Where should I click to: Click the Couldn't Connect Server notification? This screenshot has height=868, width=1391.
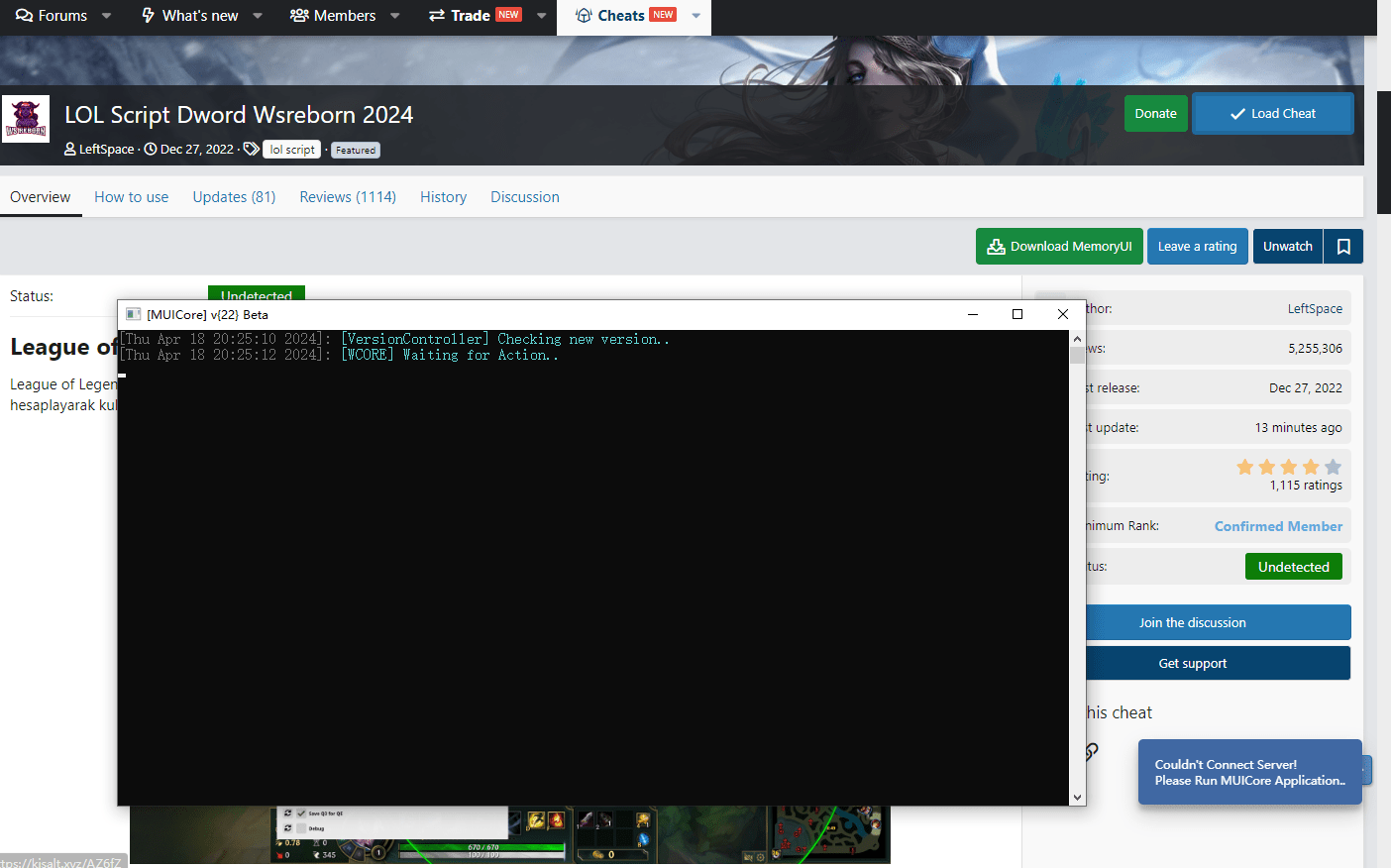coord(1250,772)
